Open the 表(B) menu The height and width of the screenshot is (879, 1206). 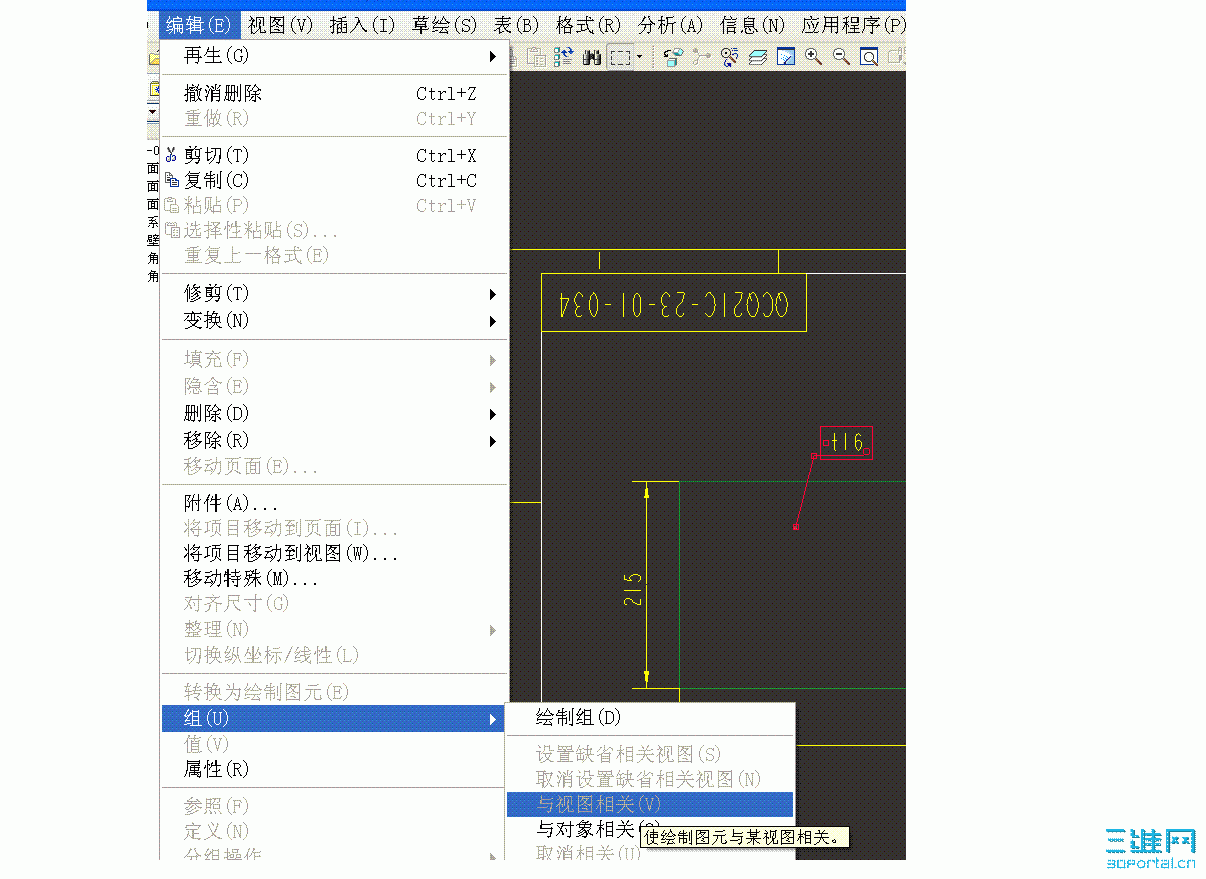(x=516, y=25)
